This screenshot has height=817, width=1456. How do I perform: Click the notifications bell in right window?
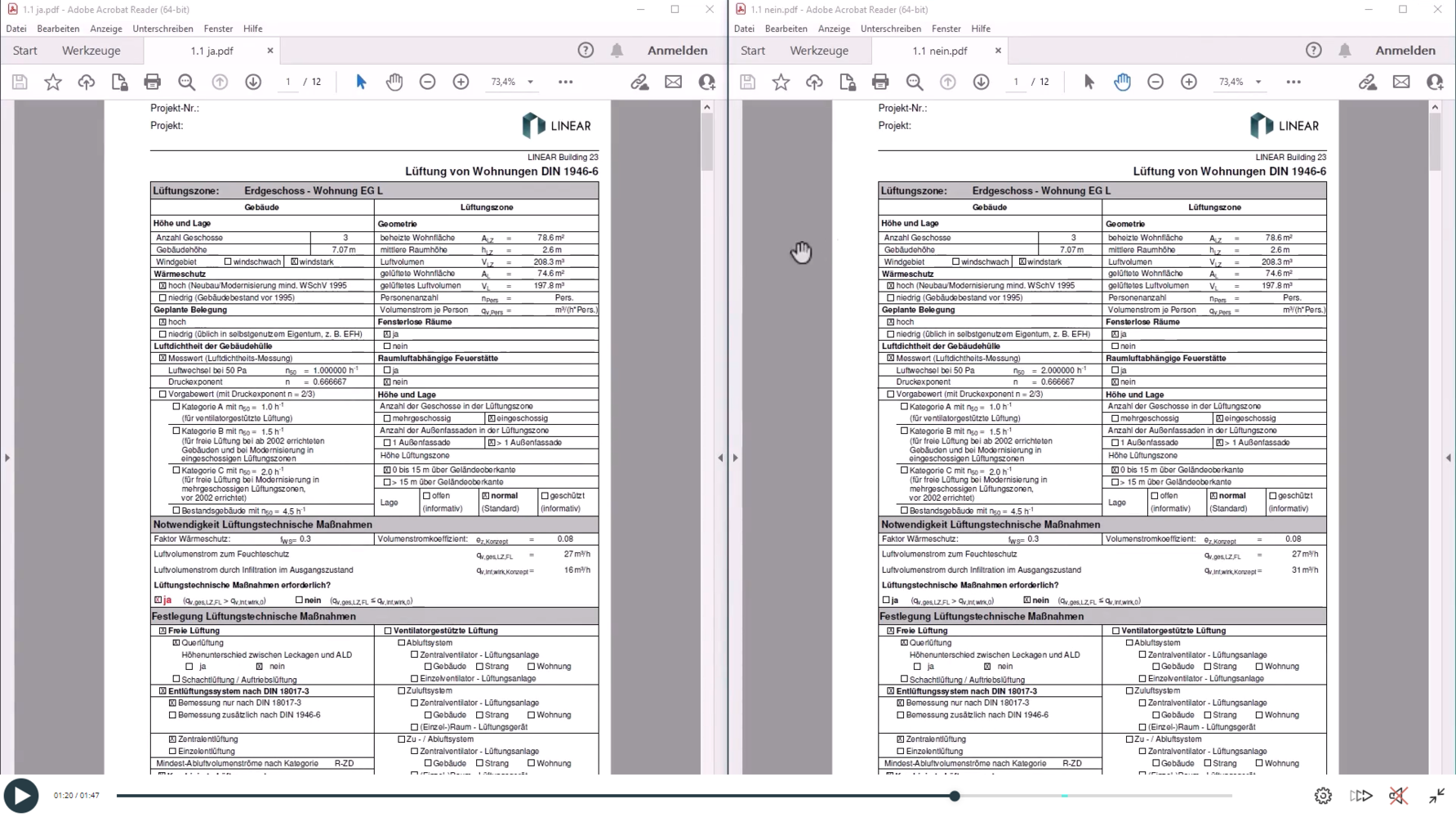coord(1344,51)
